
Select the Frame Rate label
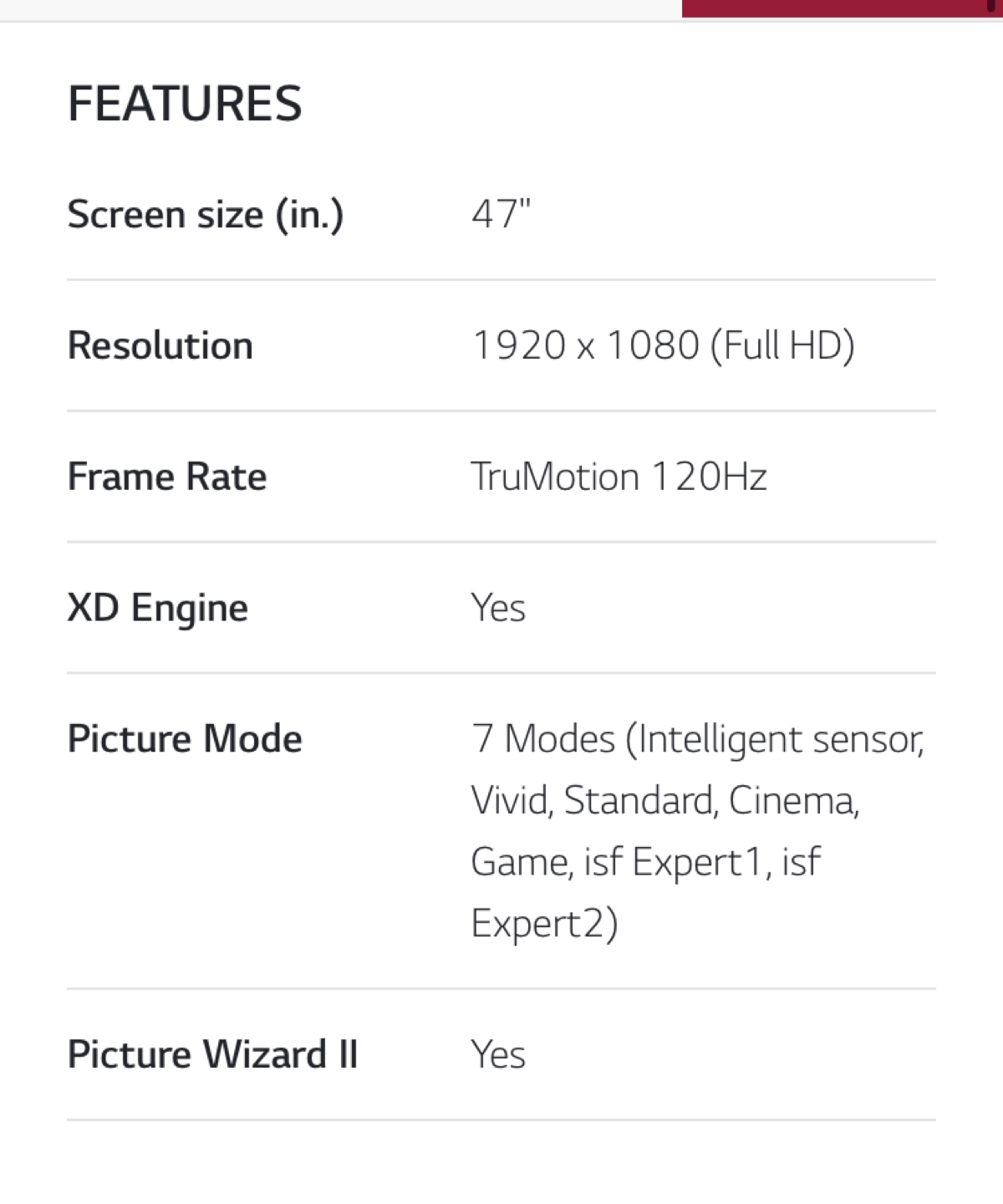[x=167, y=477]
